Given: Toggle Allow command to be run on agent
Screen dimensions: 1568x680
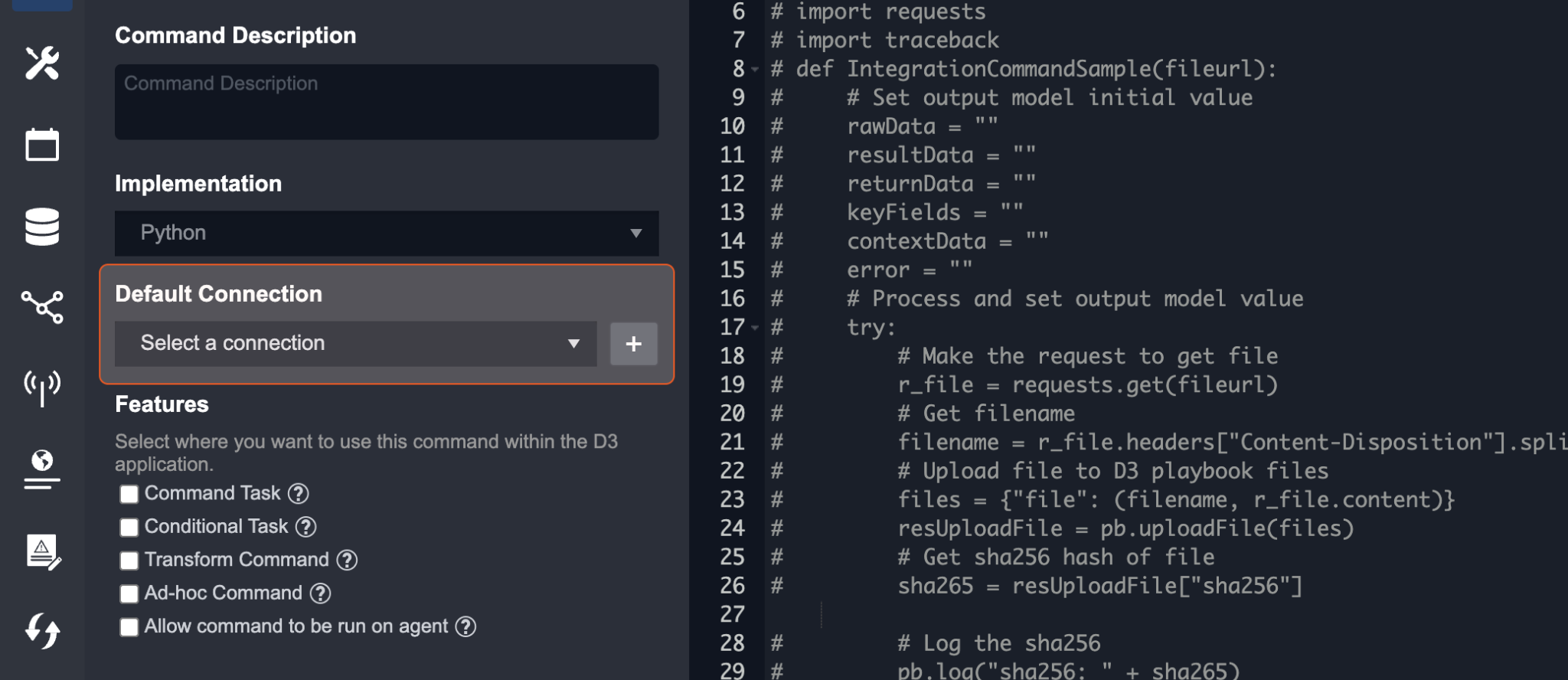Looking at the screenshot, I should 129,627.
